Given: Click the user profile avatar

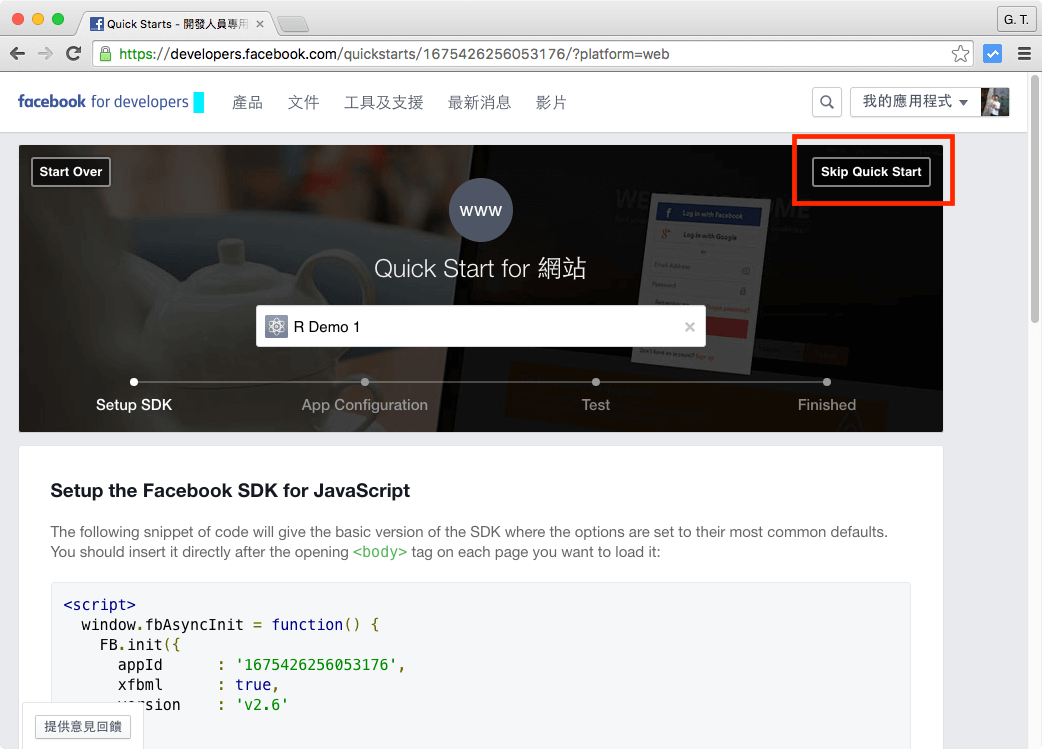Looking at the screenshot, I should [x=995, y=102].
